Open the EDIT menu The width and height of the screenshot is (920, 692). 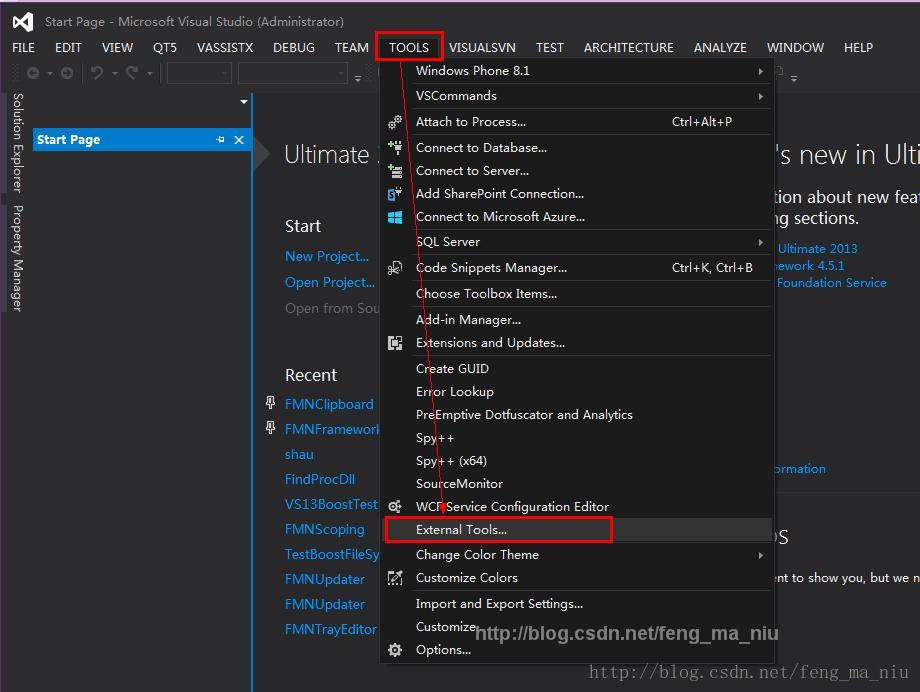[x=68, y=48]
